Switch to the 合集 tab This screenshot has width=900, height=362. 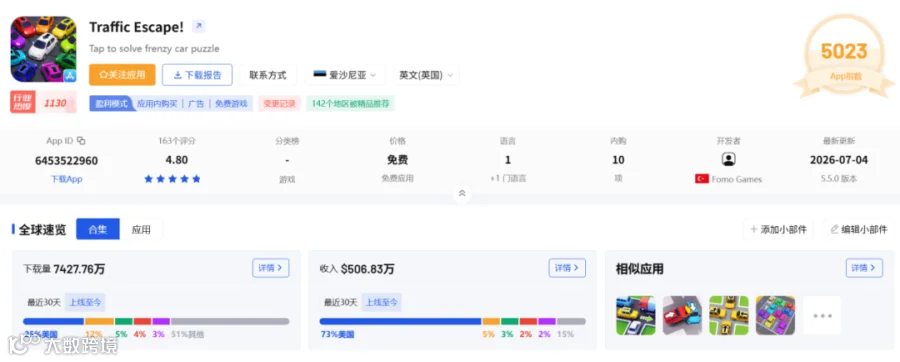click(98, 229)
